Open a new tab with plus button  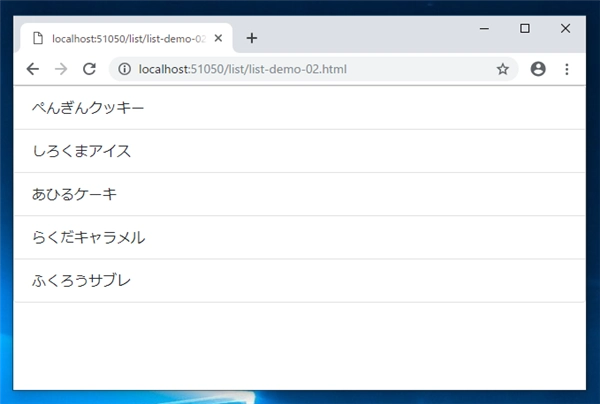252,38
